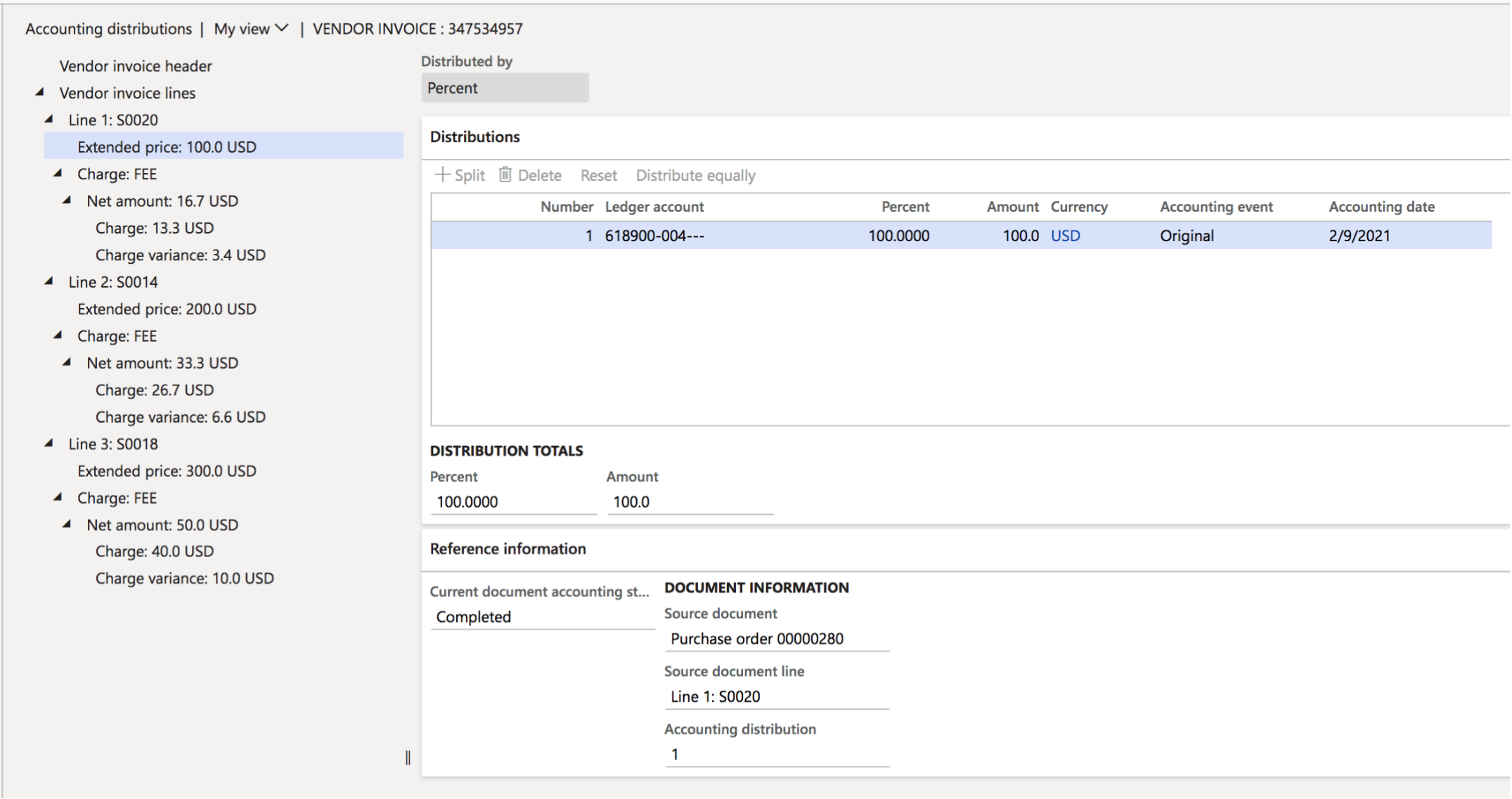The width and height of the screenshot is (1512, 799).
Task: Click the Purchase order 00000280 field
Action: click(x=777, y=639)
